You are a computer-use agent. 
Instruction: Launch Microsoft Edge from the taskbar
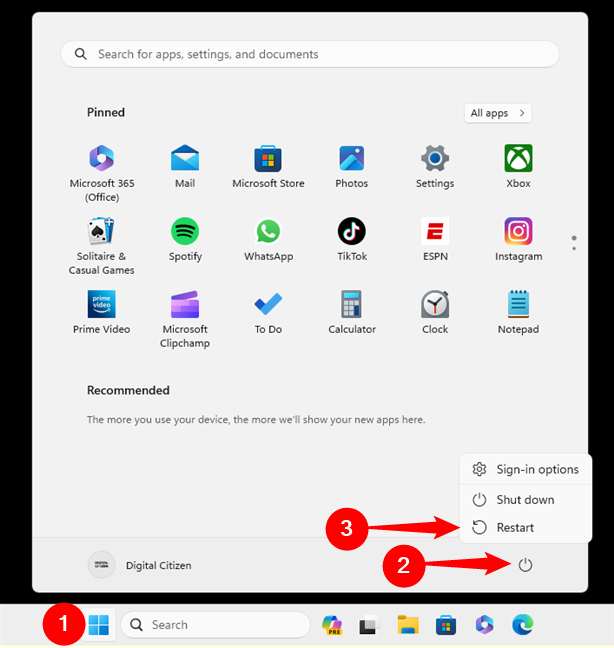[522, 624]
